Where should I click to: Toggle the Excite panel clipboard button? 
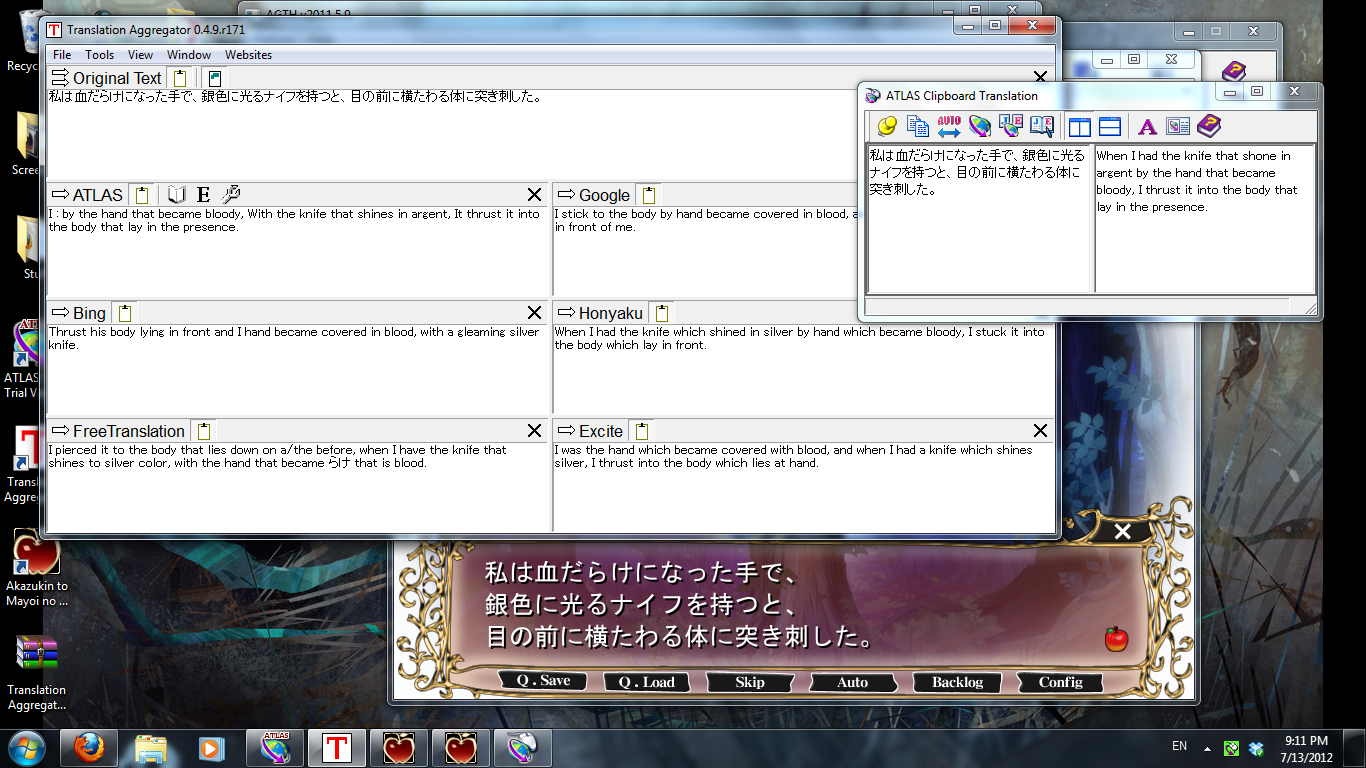pyautogui.click(x=642, y=431)
